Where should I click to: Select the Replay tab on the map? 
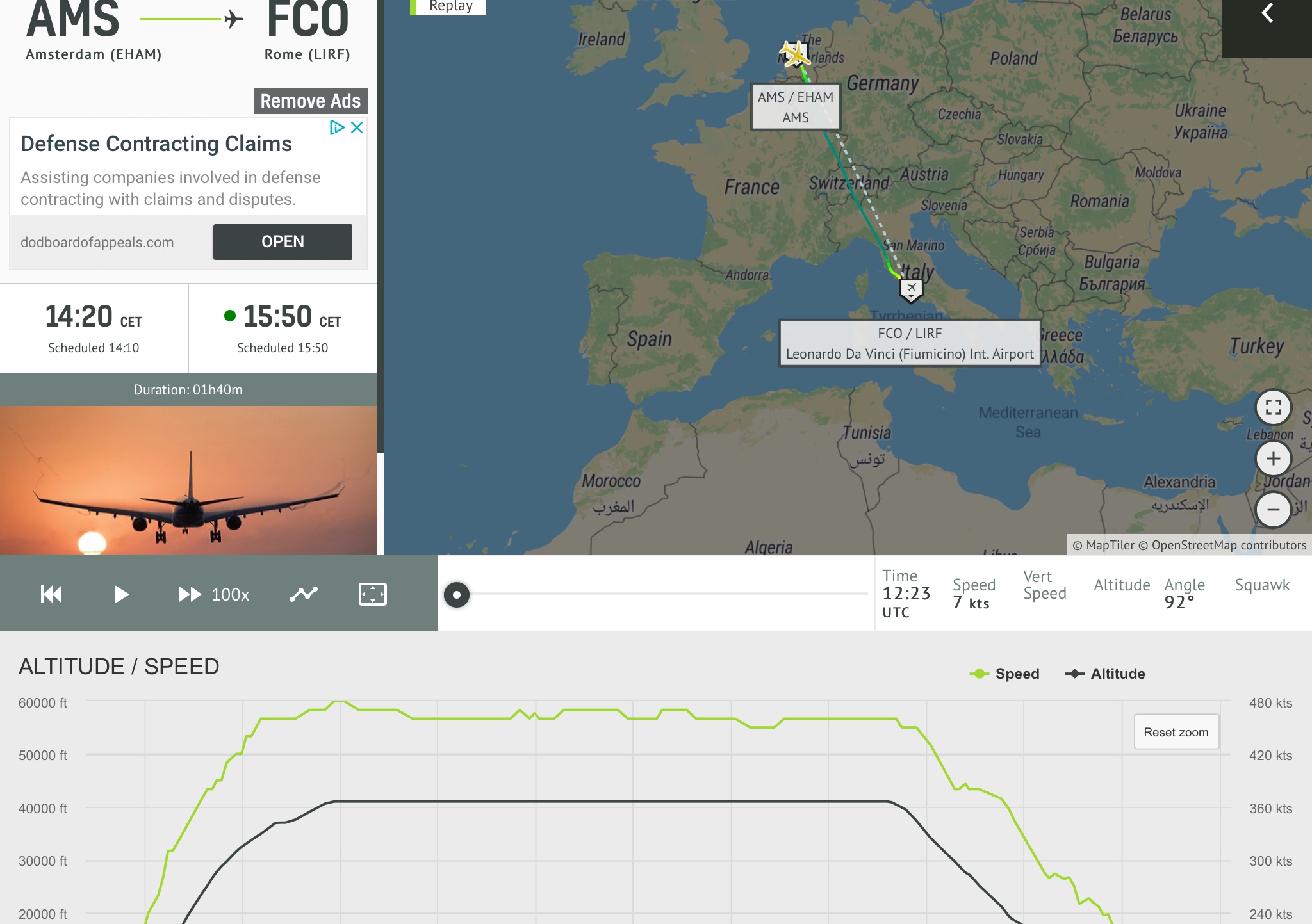click(x=450, y=6)
